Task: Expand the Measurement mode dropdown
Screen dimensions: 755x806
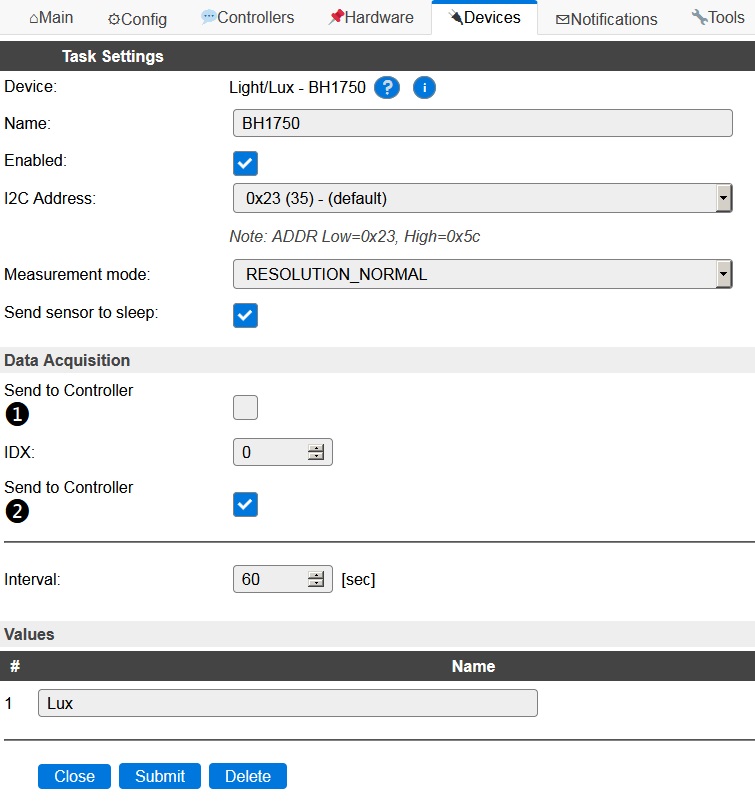Action: coord(482,274)
